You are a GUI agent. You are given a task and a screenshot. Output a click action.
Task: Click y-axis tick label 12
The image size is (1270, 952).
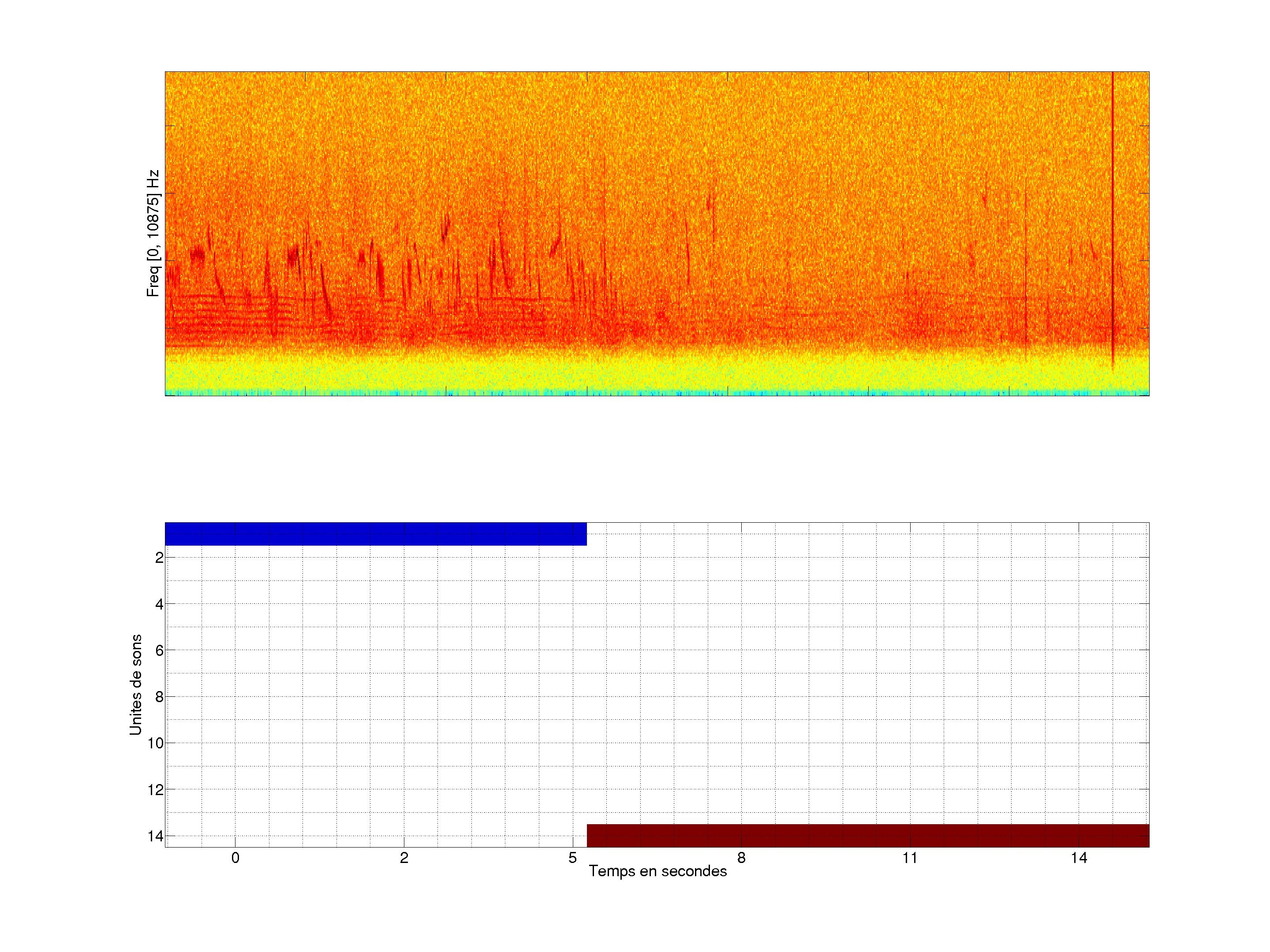[156, 790]
